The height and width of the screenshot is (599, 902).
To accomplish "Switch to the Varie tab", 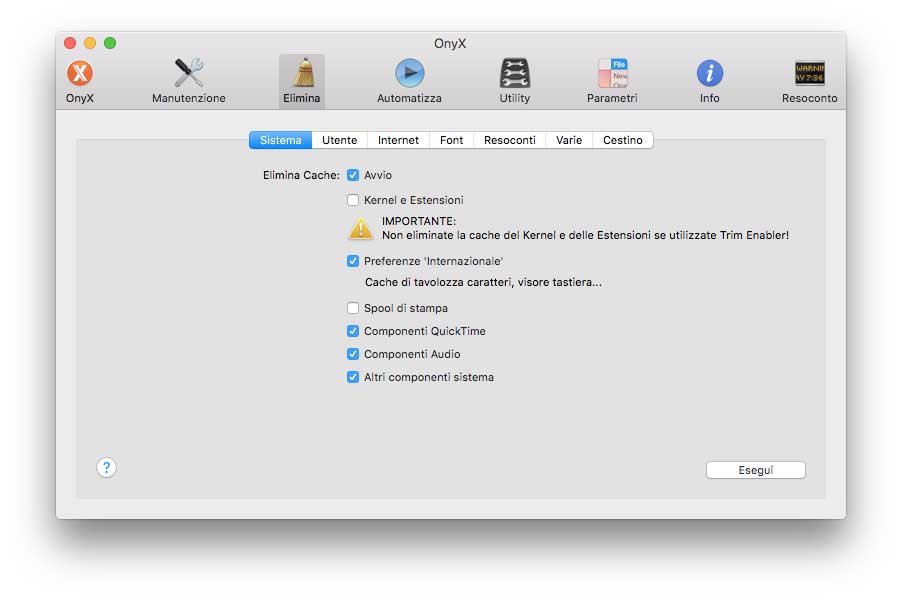I will tap(569, 140).
